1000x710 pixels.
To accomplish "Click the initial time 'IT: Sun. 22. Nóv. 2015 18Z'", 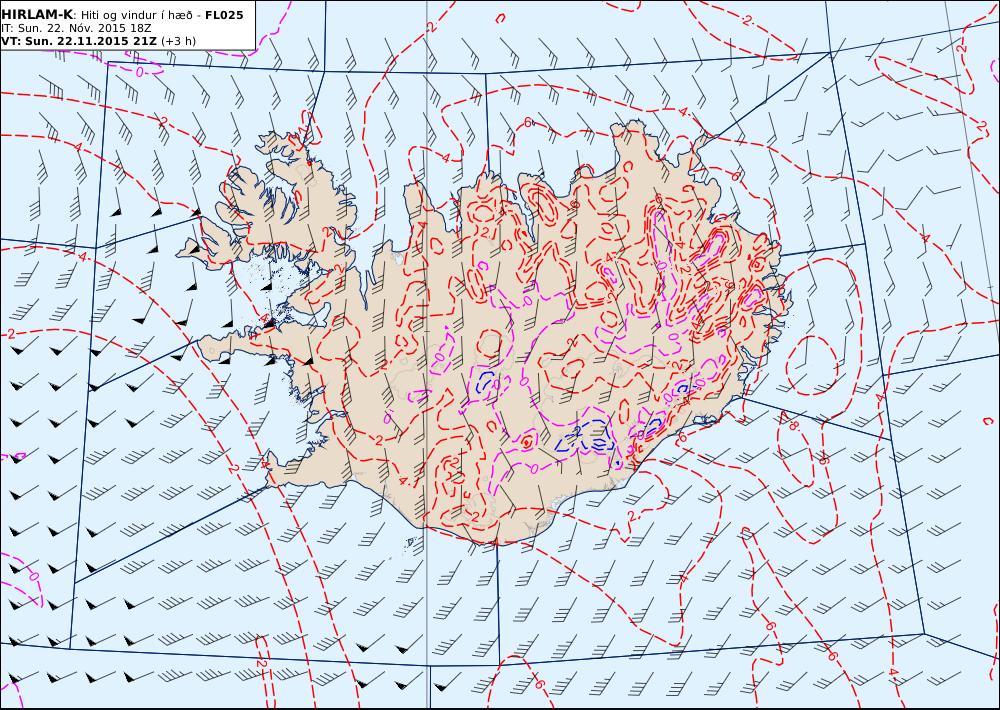I will click(76, 29).
